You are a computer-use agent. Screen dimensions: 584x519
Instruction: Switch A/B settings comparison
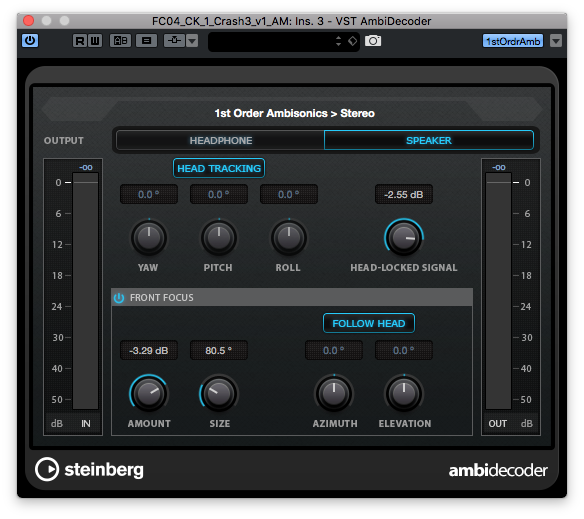tap(120, 41)
